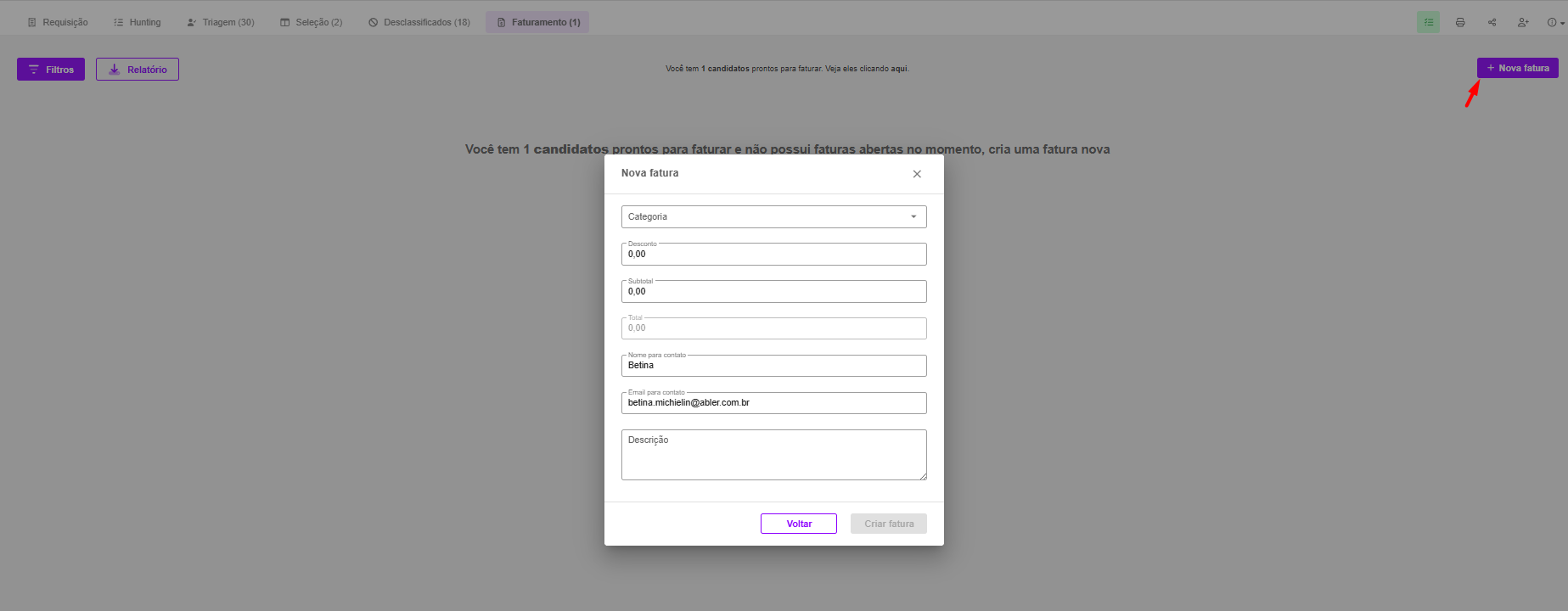Click the green checklist icon
Image resolution: width=1568 pixels, height=611 pixels.
tap(1429, 22)
